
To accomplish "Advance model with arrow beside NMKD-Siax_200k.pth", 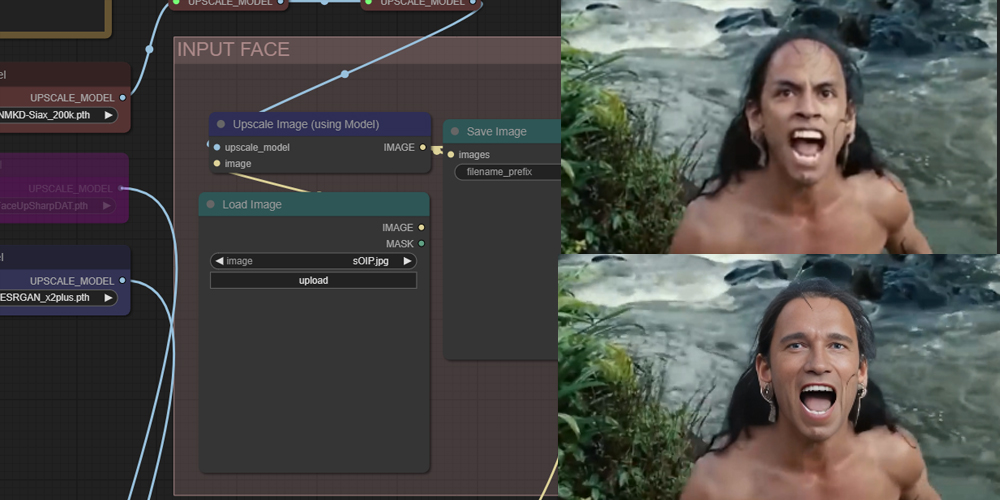I will (x=108, y=115).
